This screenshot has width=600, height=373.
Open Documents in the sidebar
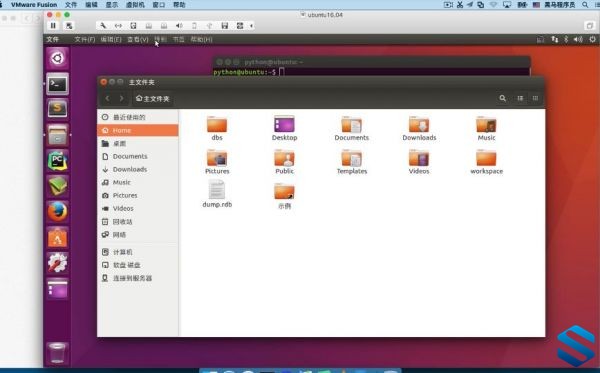pos(138,156)
